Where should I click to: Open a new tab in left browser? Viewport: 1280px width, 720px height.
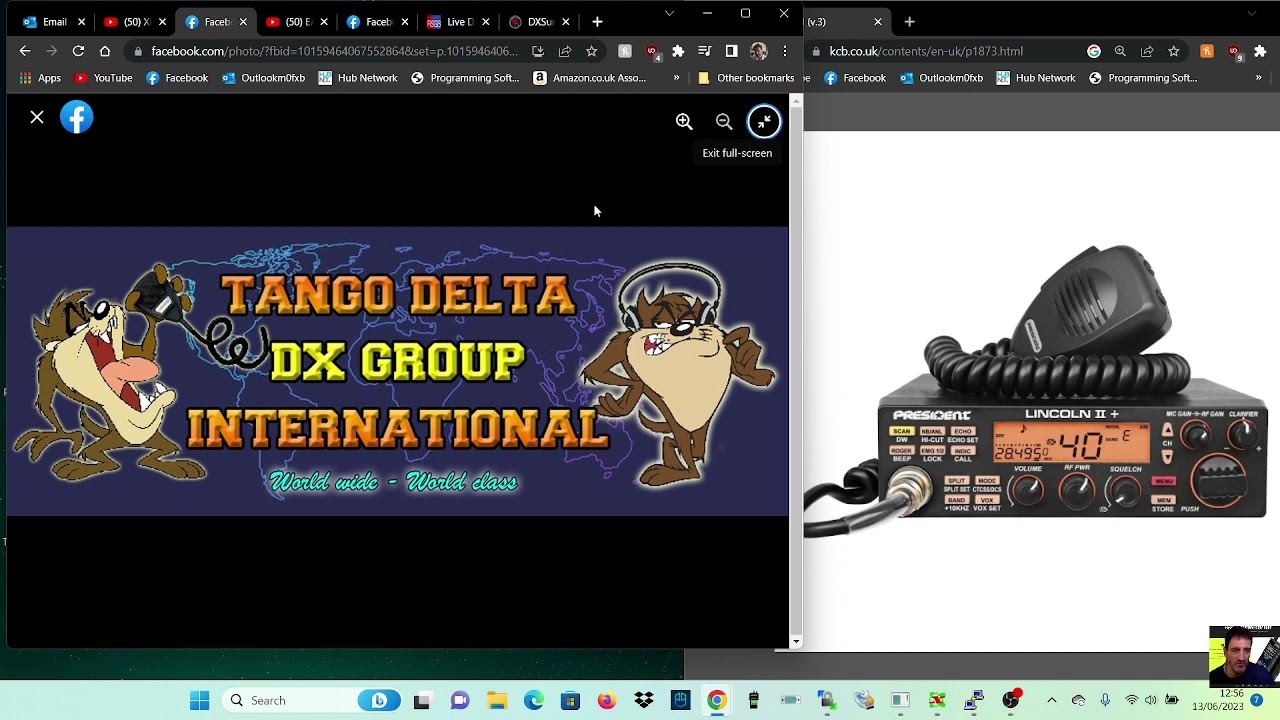(597, 22)
